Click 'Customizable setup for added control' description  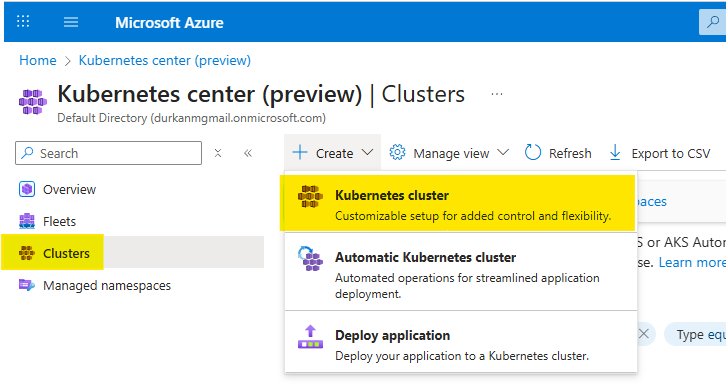473,216
